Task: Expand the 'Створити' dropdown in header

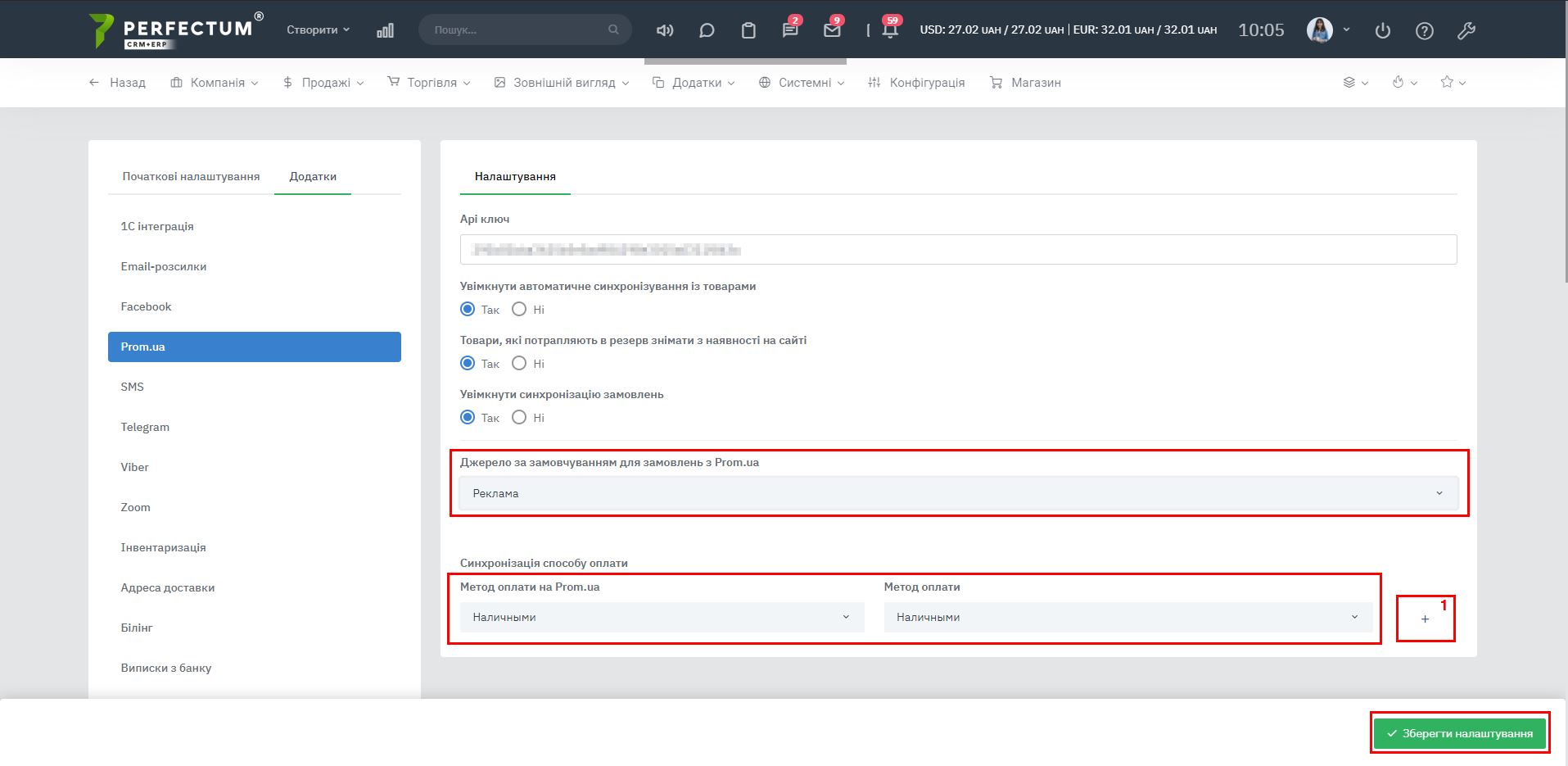Action: (x=318, y=29)
